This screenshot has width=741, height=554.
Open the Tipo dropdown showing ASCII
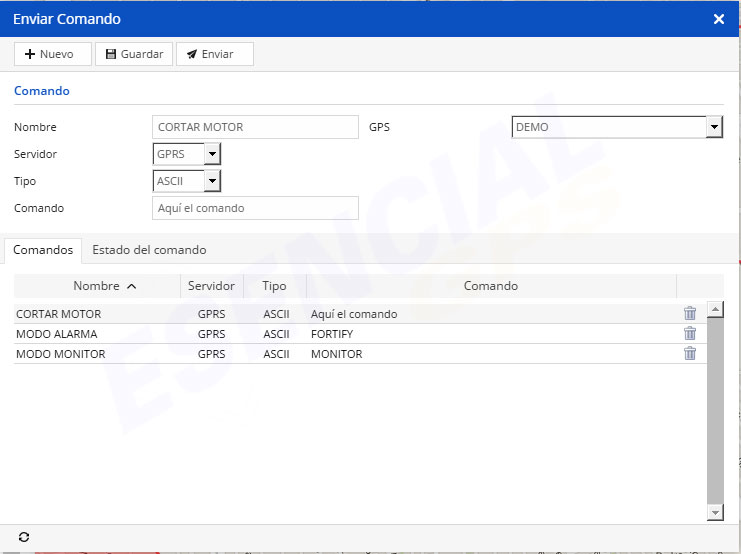(x=187, y=181)
